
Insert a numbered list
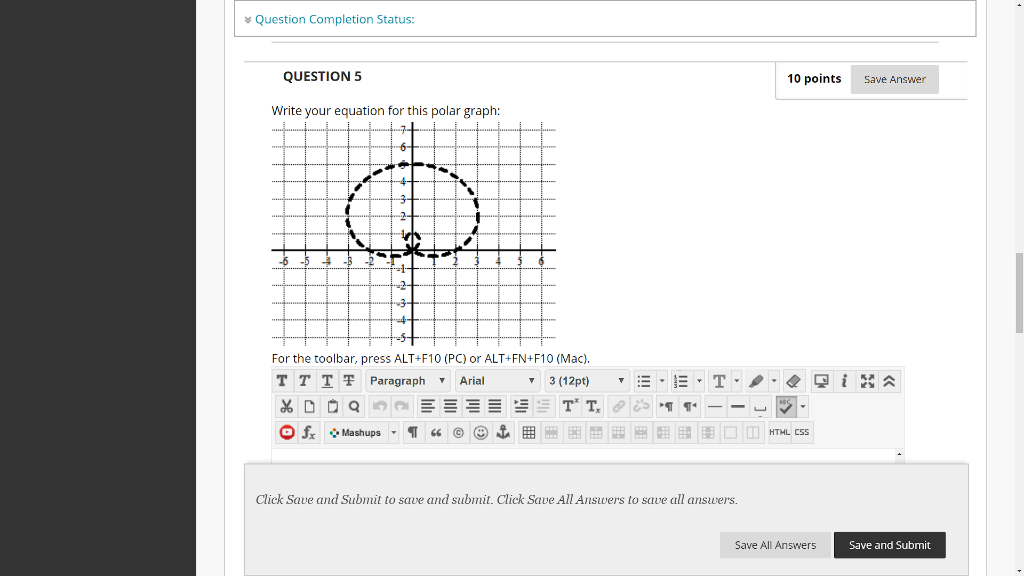[x=681, y=381]
